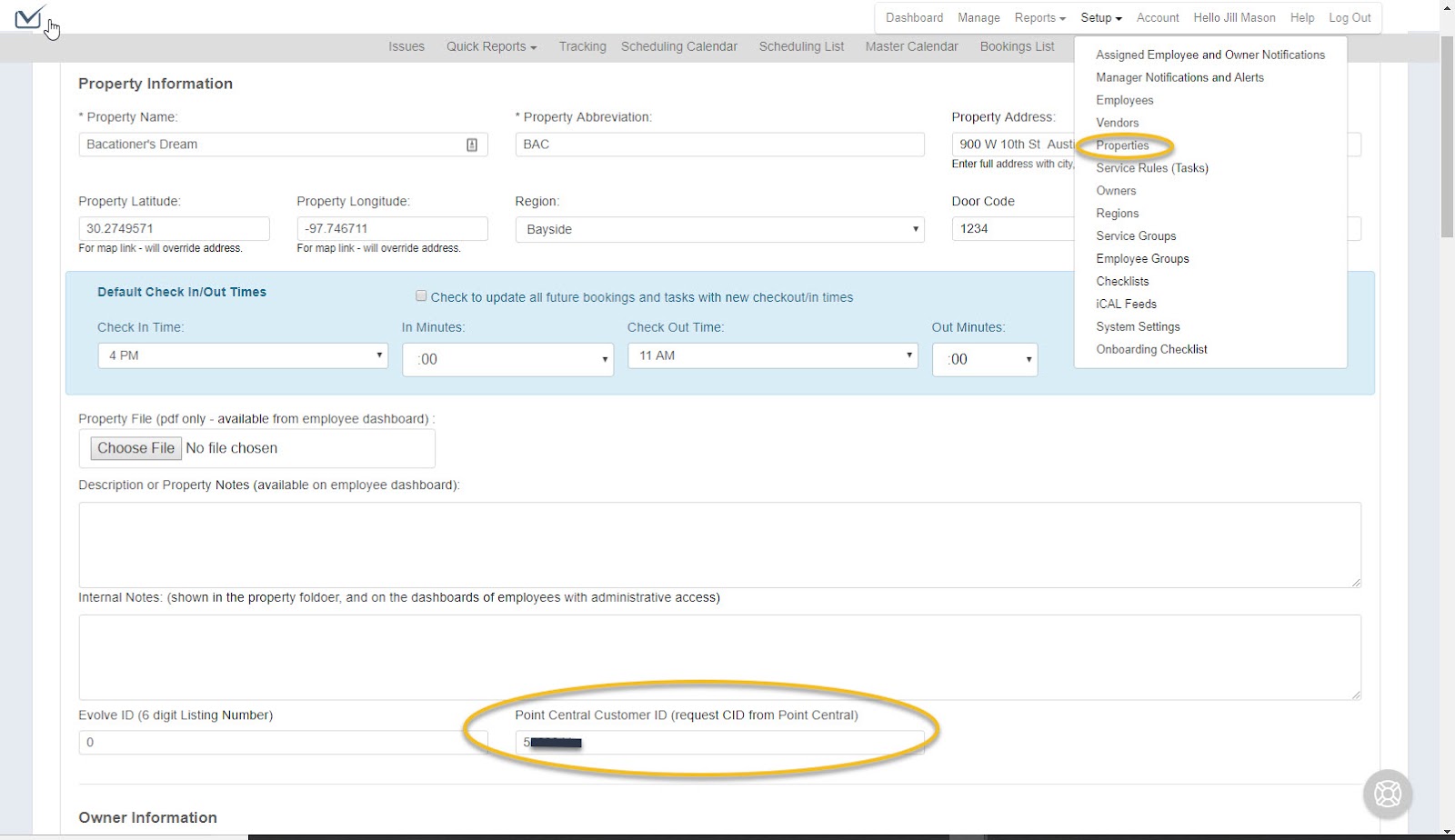
Task: Open System Settings from the Setup menu
Action: pyautogui.click(x=1138, y=326)
